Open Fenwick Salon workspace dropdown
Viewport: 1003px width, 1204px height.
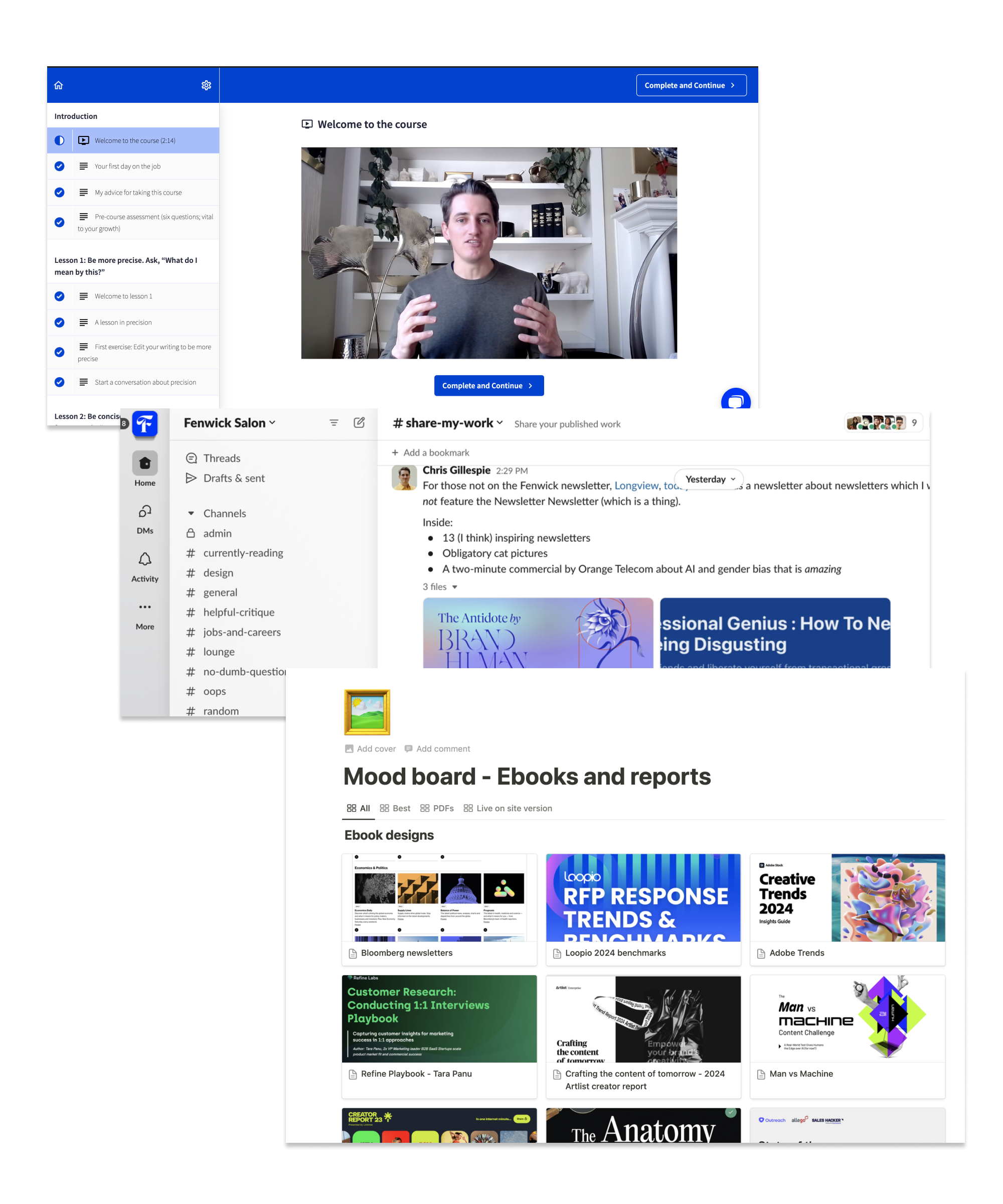230,423
